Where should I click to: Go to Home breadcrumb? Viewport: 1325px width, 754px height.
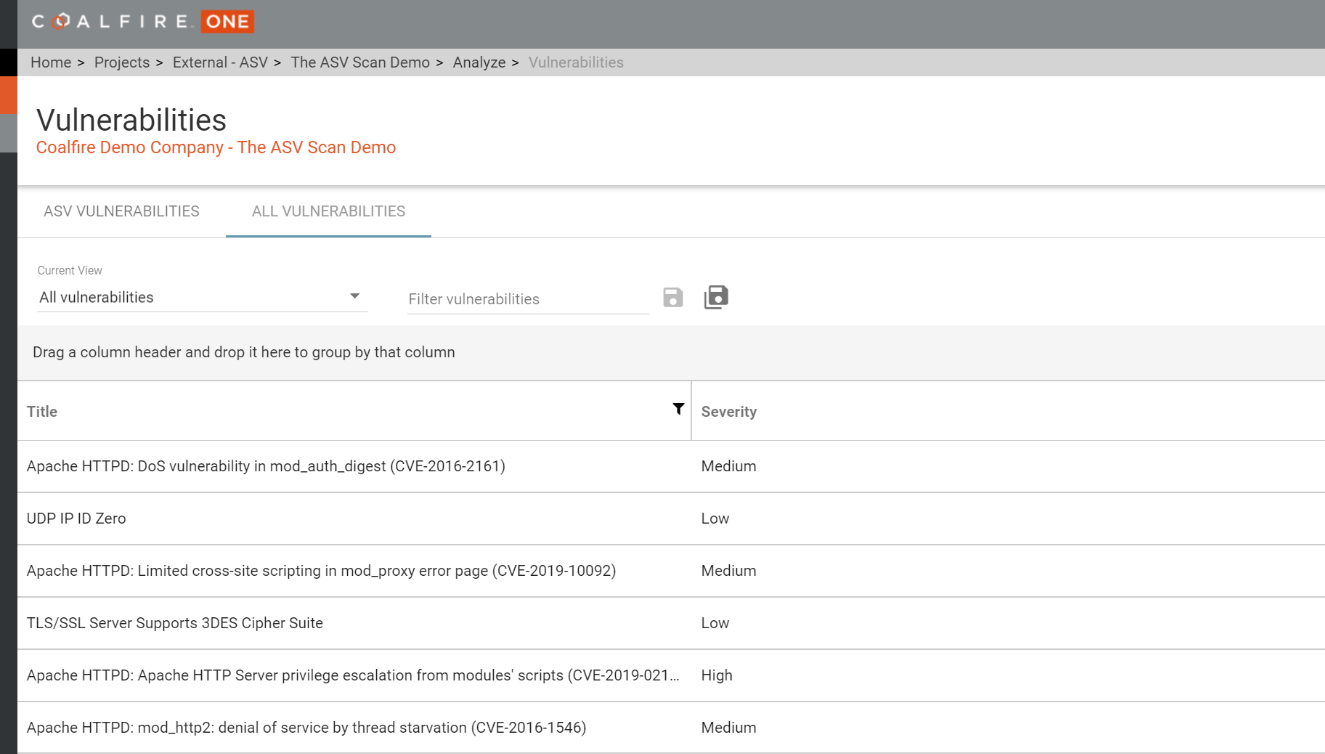point(51,62)
